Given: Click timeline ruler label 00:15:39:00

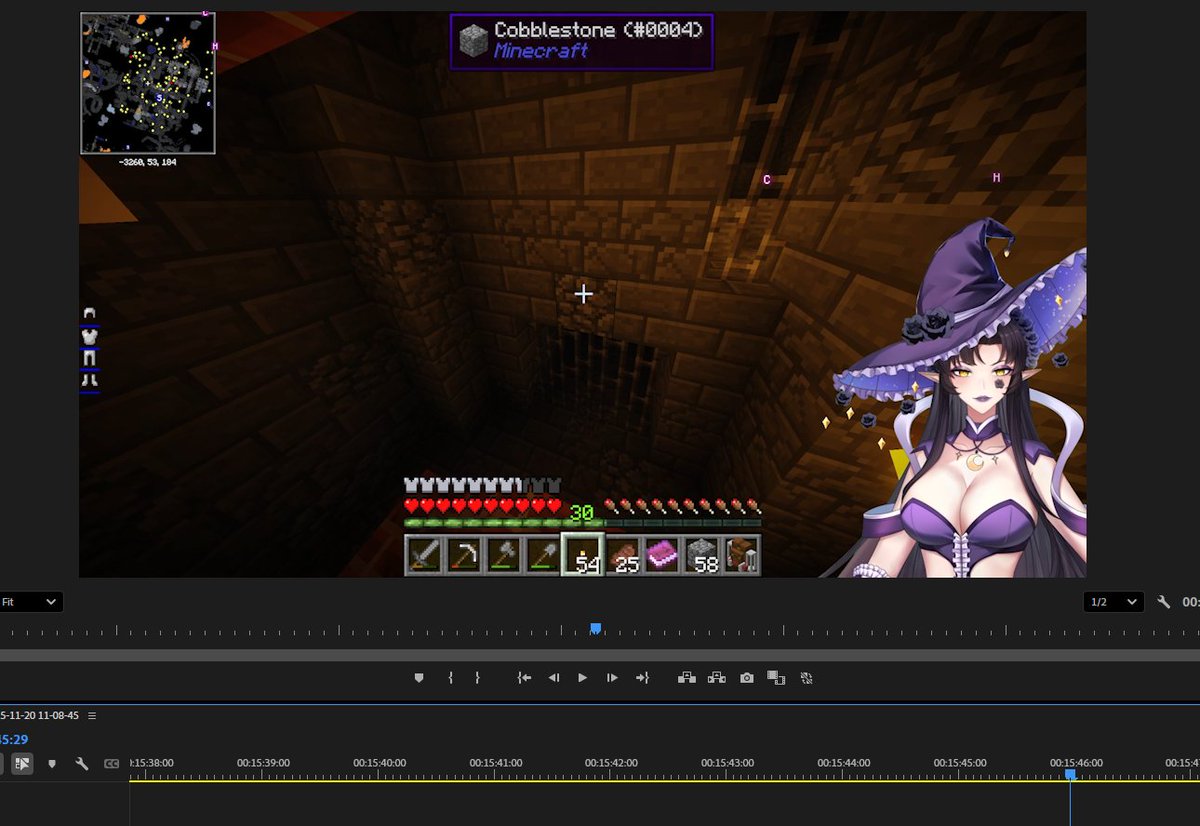Looking at the screenshot, I should (263, 763).
